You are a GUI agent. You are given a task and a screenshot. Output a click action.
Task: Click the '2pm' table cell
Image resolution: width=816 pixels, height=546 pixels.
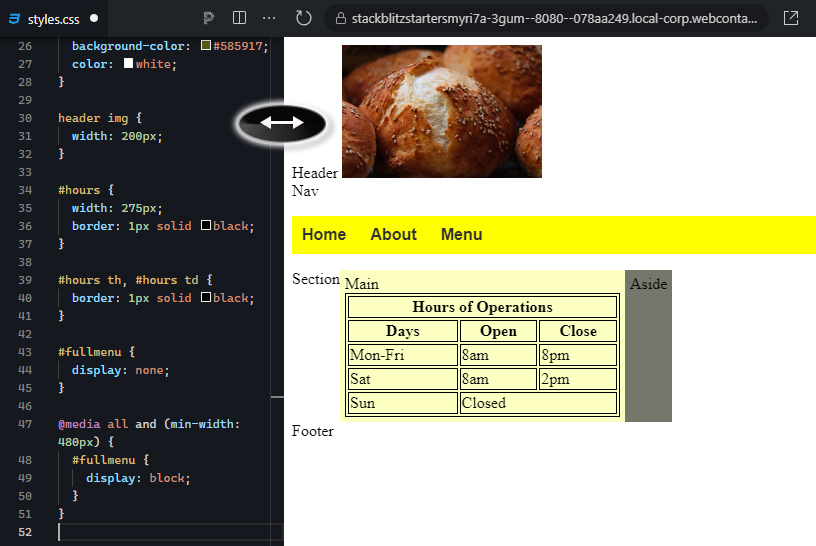578,379
